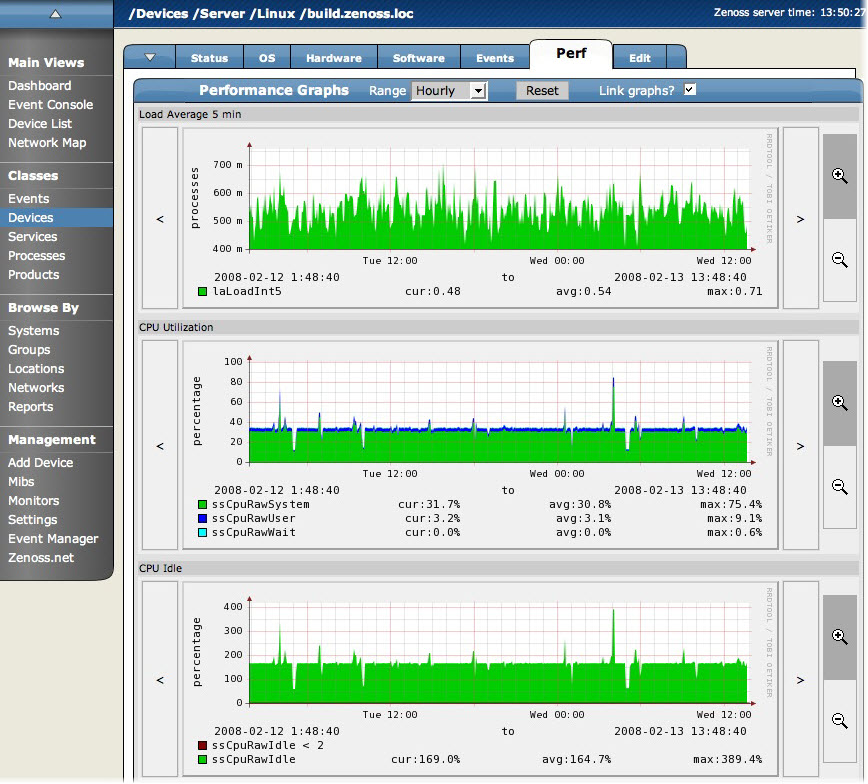The height and width of the screenshot is (784, 868).
Task: Pan Load Average graph backward in time
Action: [x=160, y=218]
